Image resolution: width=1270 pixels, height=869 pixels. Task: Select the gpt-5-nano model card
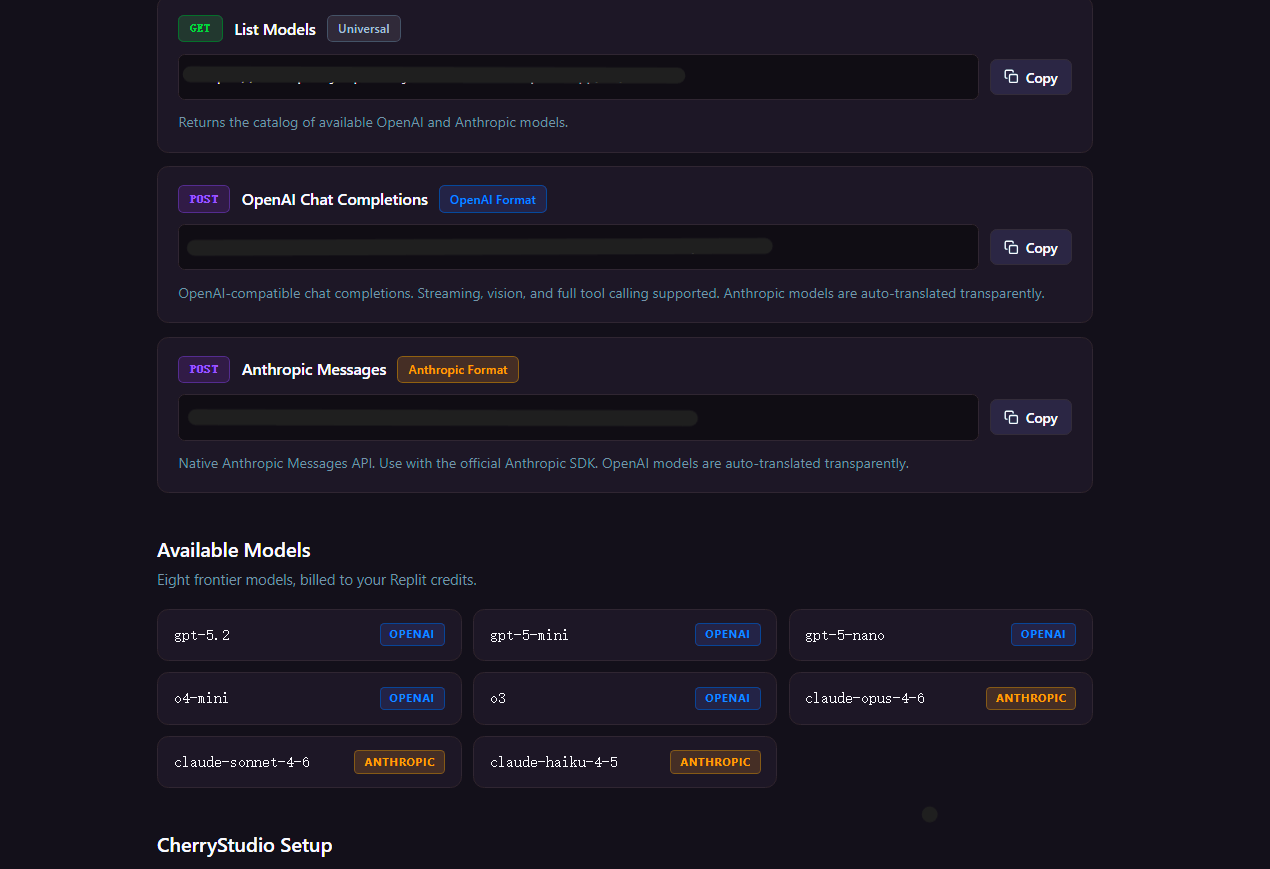[941, 635]
